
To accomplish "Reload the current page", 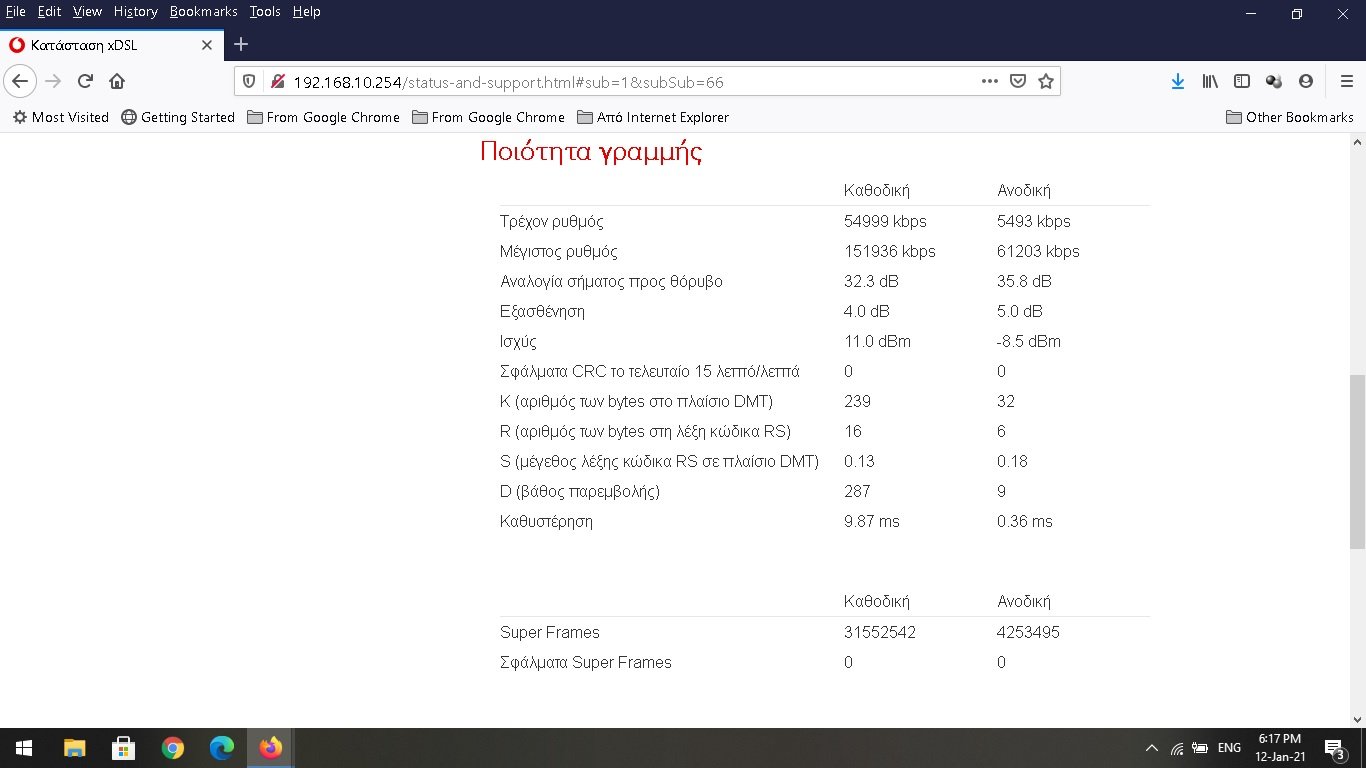I will coord(85,81).
